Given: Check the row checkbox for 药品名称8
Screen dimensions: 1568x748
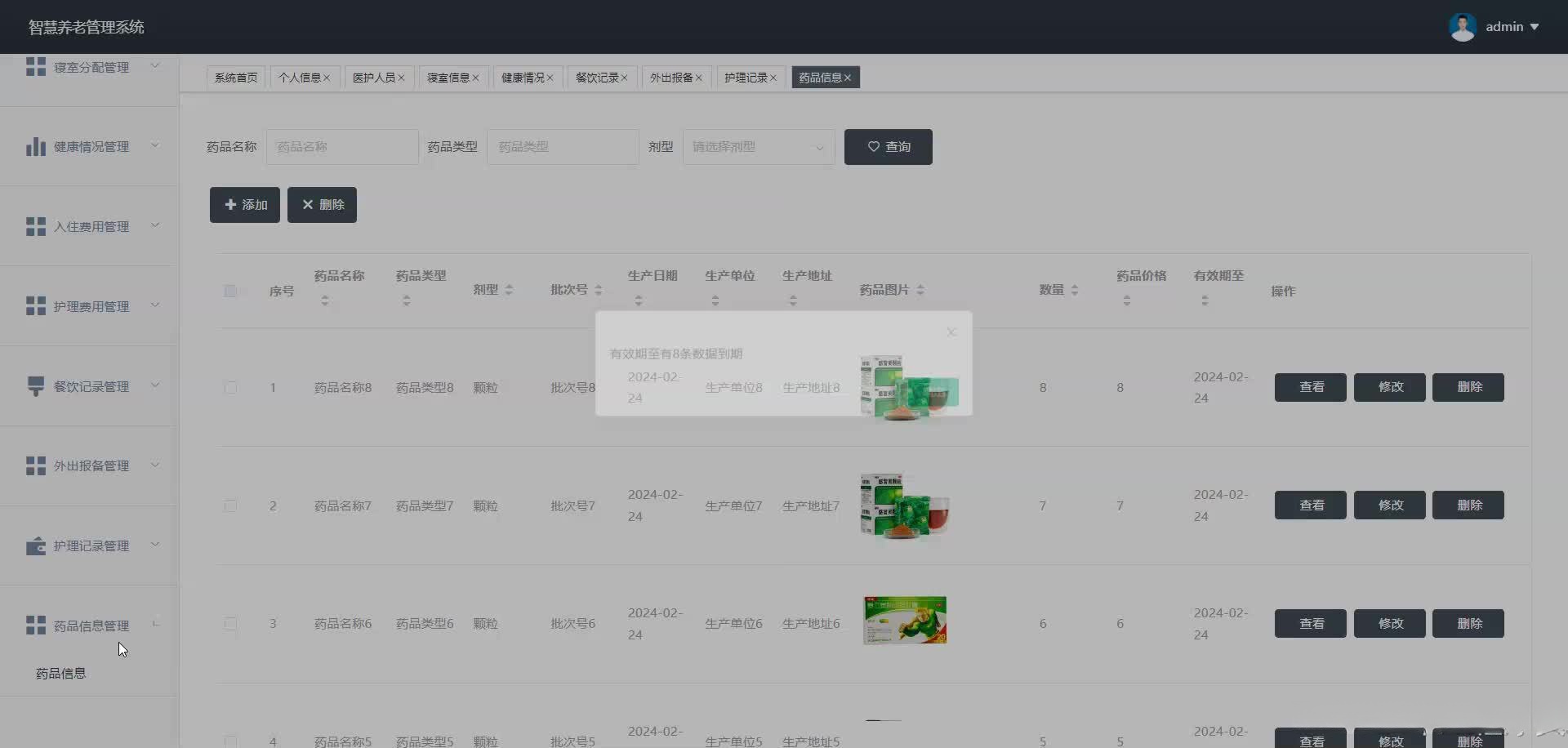Looking at the screenshot, I should coord(231,388).
